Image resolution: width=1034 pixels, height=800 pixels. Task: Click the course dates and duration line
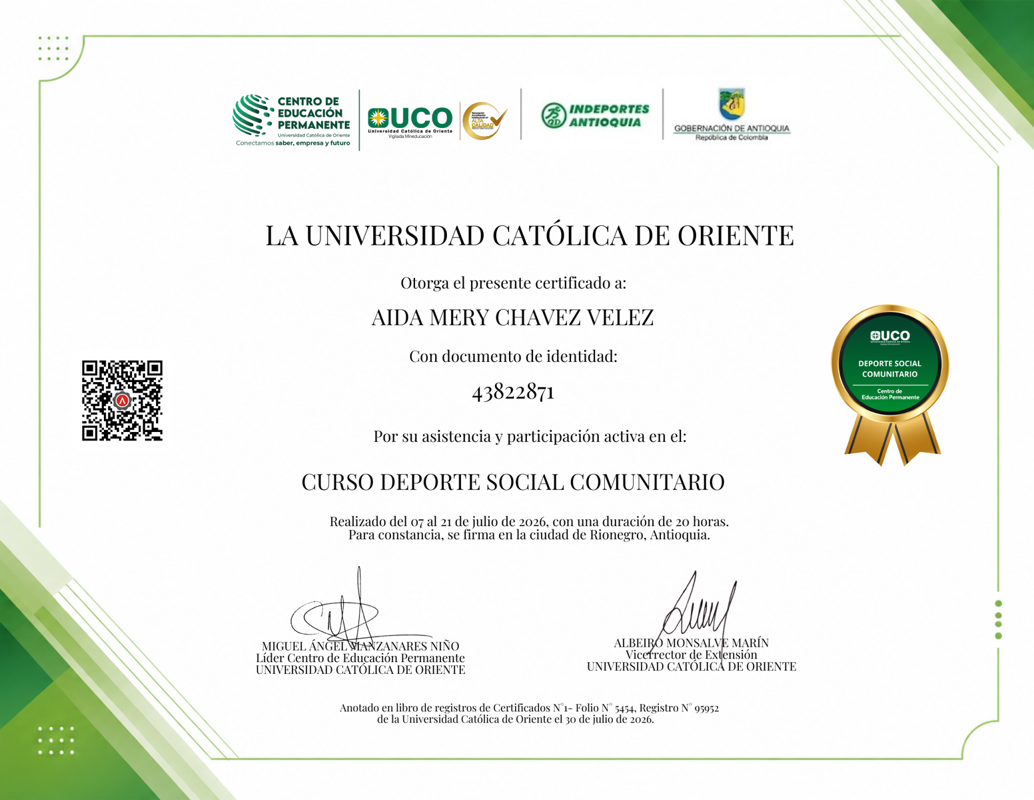pyautogui.click(x=530, y=522)
